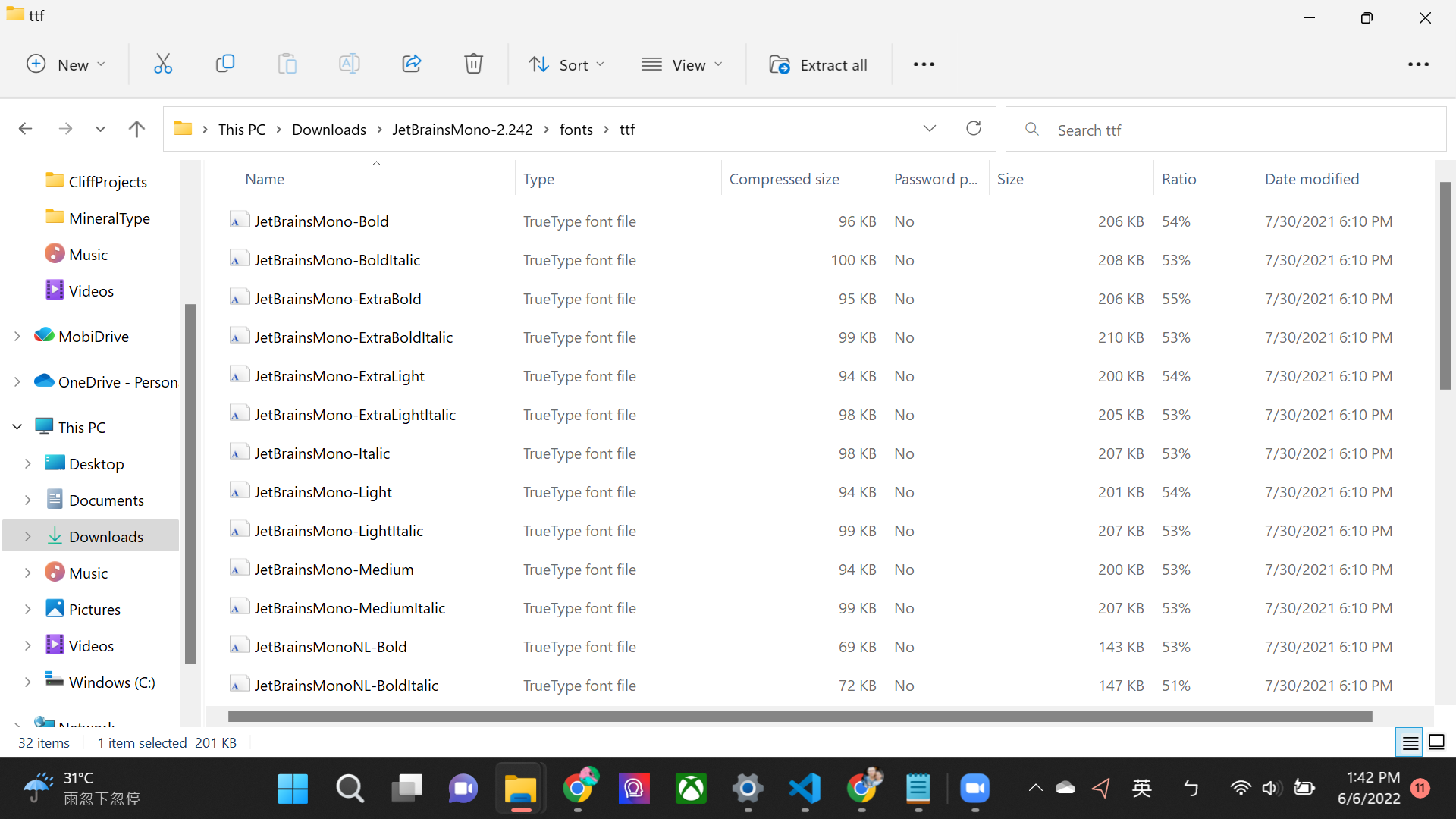This screenshot has width=1456, height=819.
Task: Open the View dropdown options
Action: coord(684,64)
